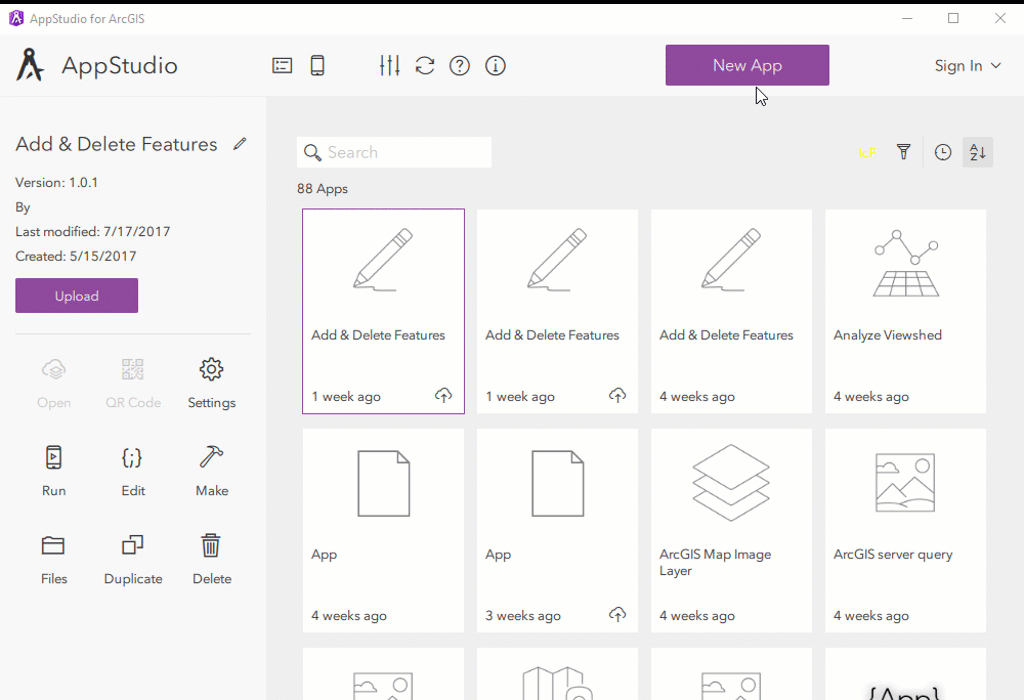
Task: Click into the Search apps field
Action: [394, 152]
